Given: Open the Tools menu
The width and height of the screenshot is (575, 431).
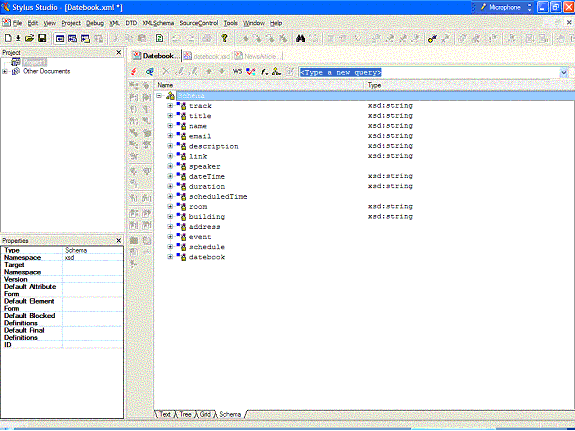Looking at the screenshot, I should pyautogui.click(x=231, y=23).
